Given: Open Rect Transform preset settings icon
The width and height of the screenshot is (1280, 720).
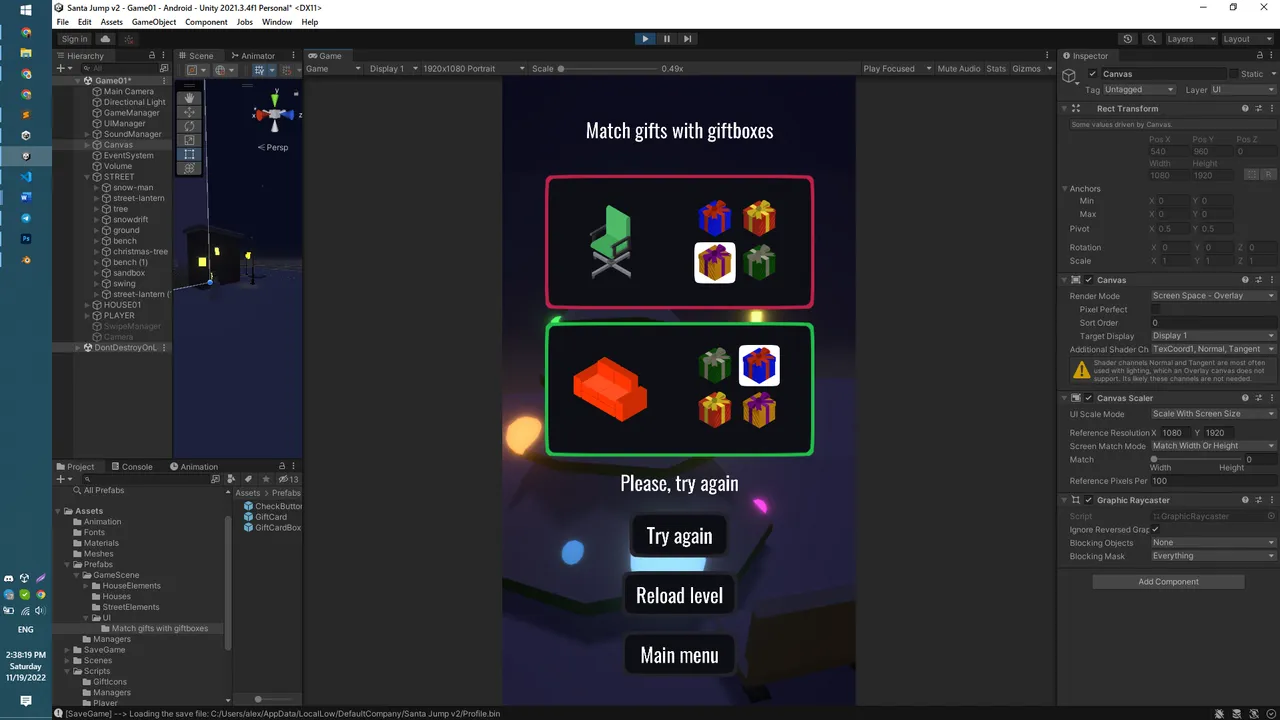Looking at the screenshot, I should (1258, 108).
